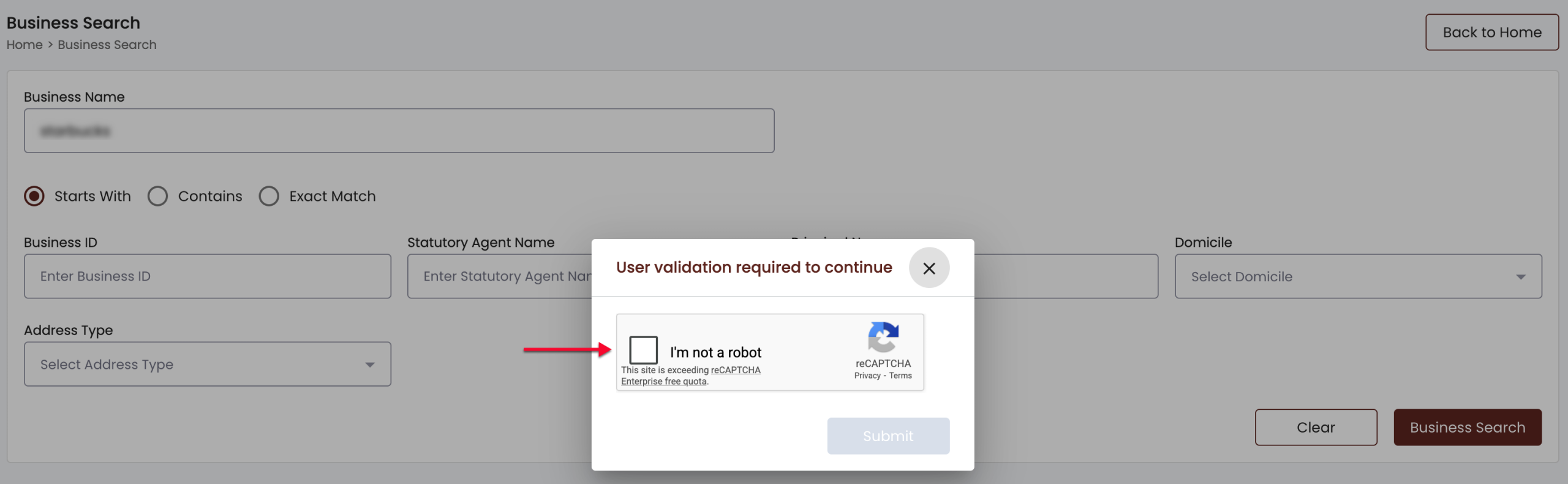This screenshot has height=484, width=1568.
Task: Expand the Select Address Type dropdown
Action: 207,364
